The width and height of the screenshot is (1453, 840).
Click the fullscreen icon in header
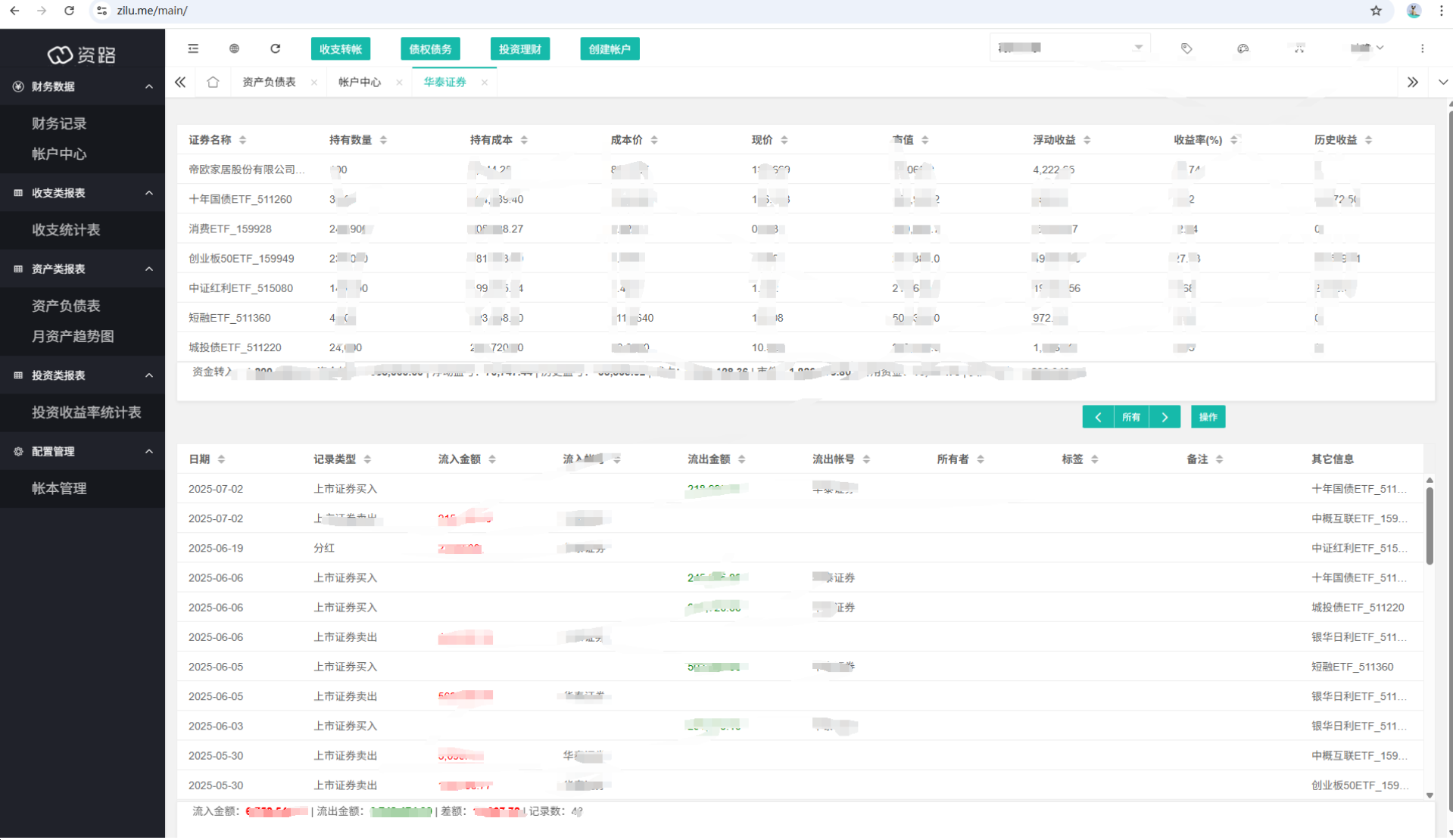coord(1299,48)
